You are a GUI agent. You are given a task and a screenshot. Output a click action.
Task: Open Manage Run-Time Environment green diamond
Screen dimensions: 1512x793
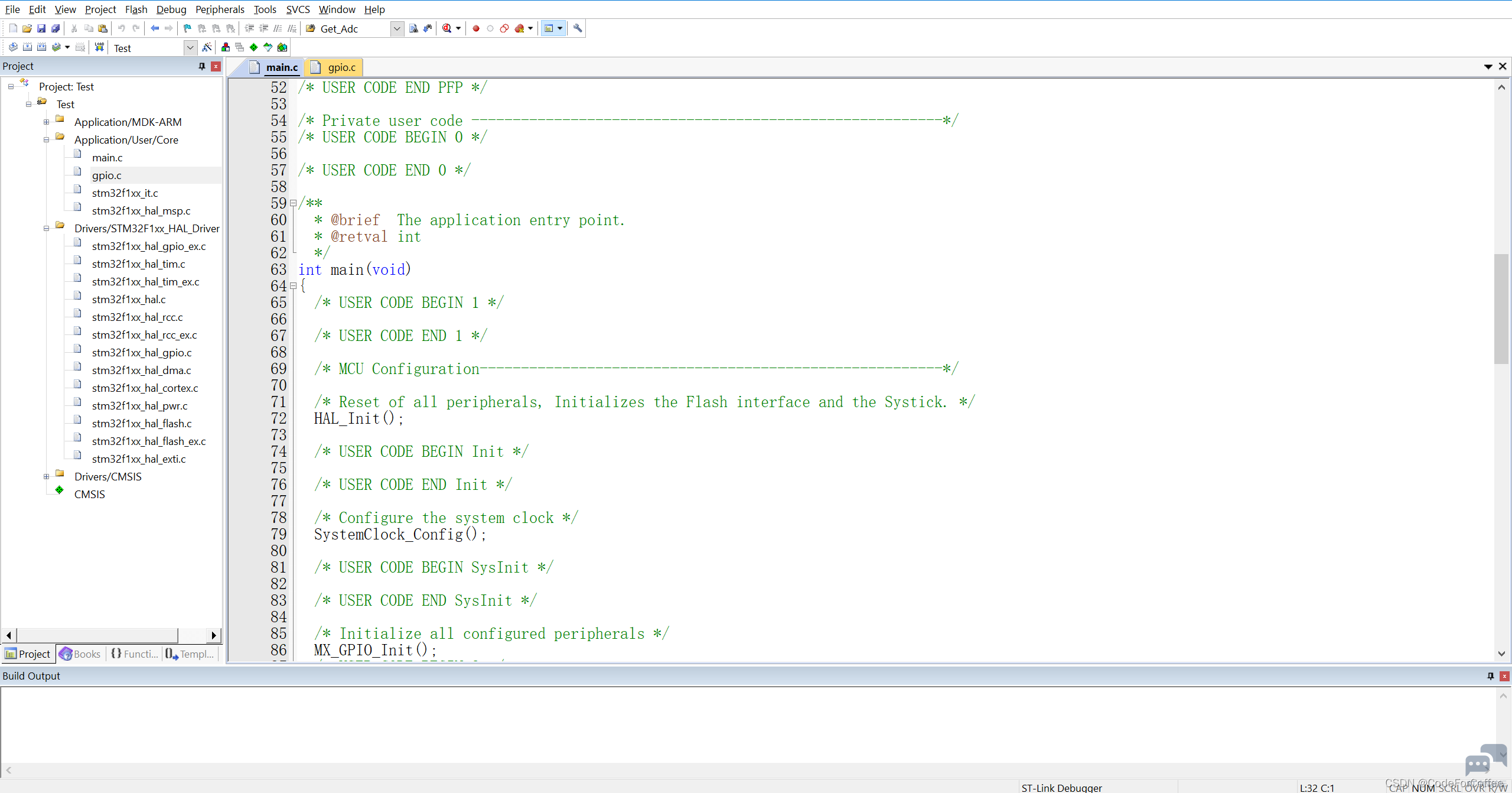tap(254, 47)
